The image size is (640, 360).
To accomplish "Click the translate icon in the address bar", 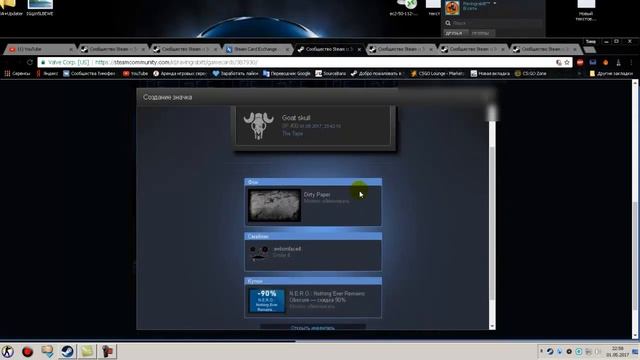I will click(x=558, y=62).
